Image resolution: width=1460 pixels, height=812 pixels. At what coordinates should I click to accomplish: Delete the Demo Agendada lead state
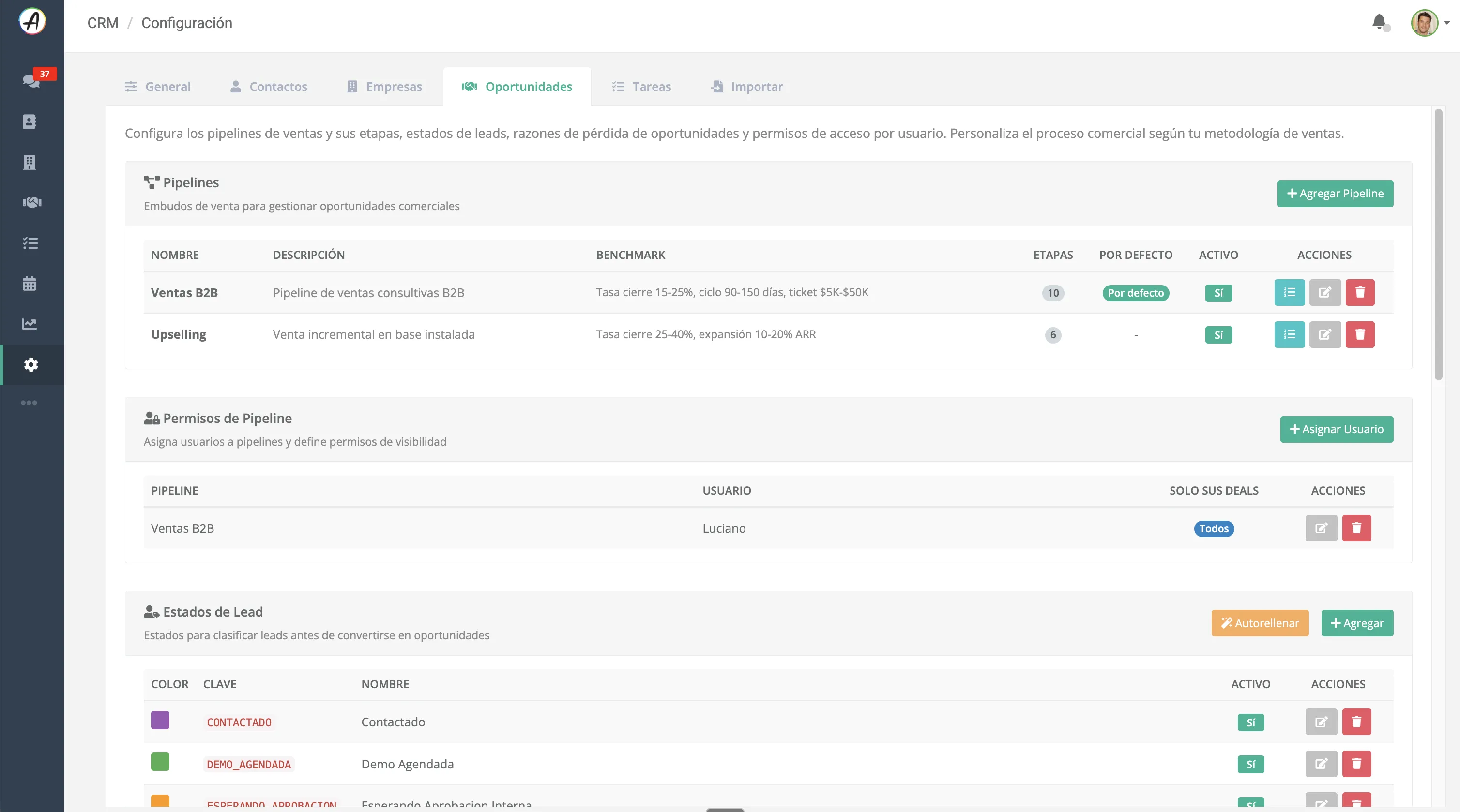[x=1356, y=764]
